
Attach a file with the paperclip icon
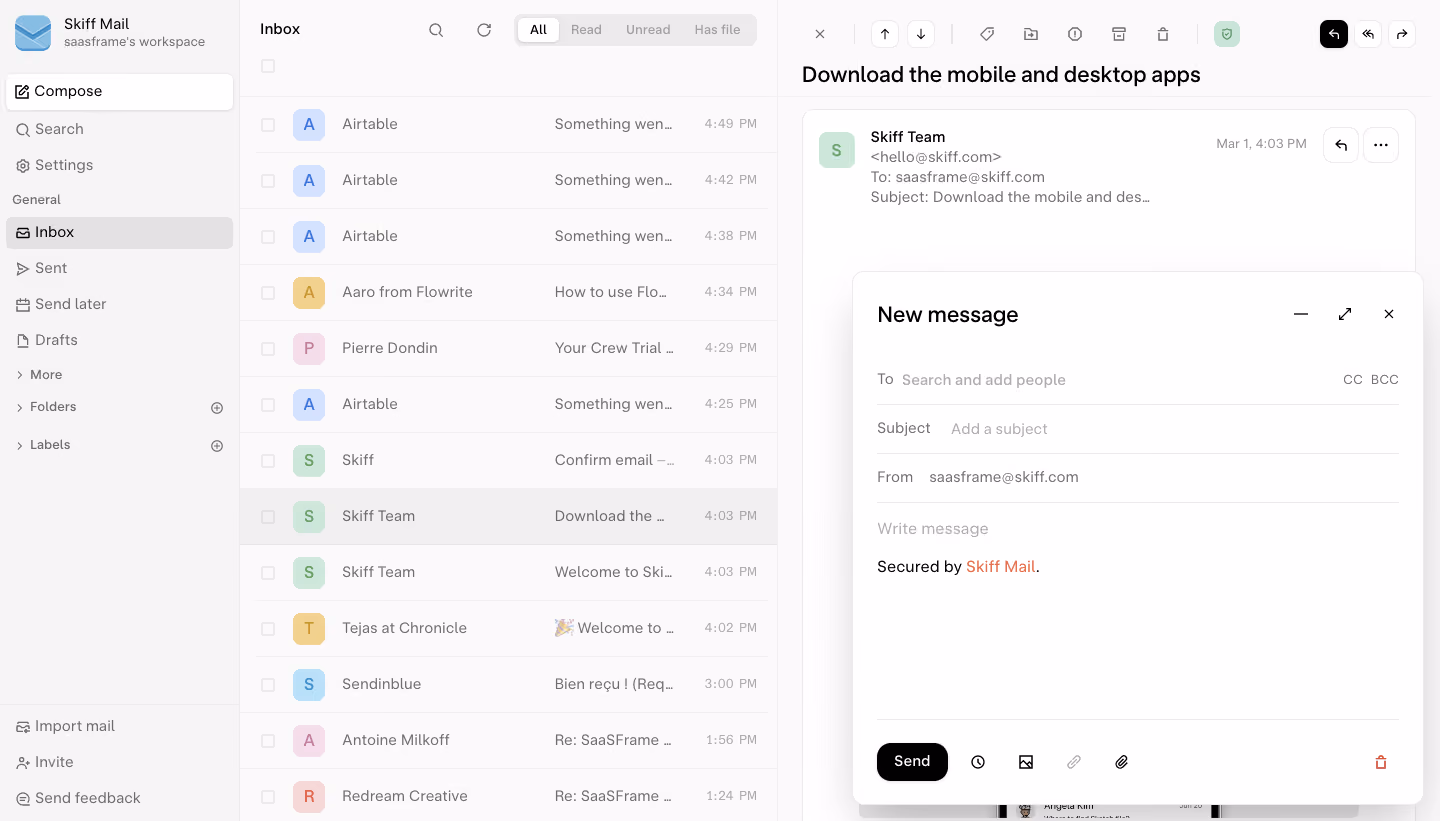pyautogui.click(x=1122, y=762)
